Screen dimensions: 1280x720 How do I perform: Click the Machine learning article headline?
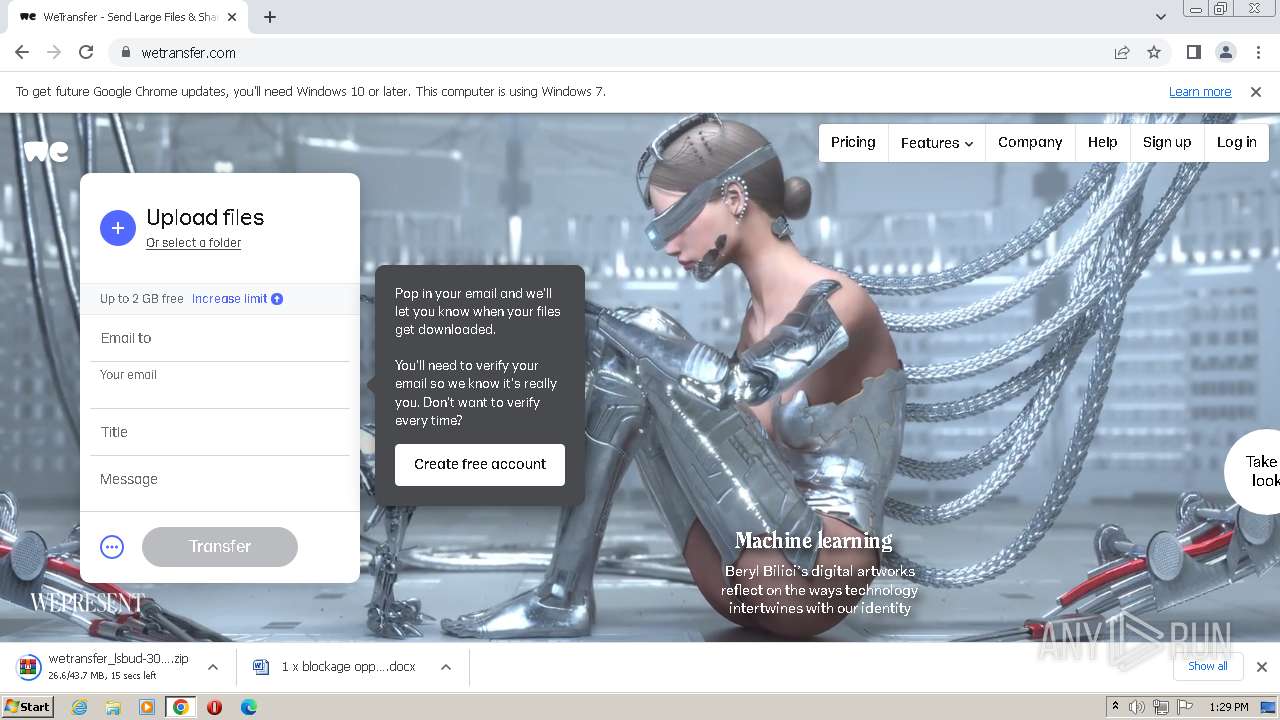pyautogui.click(x=814, y=541)
